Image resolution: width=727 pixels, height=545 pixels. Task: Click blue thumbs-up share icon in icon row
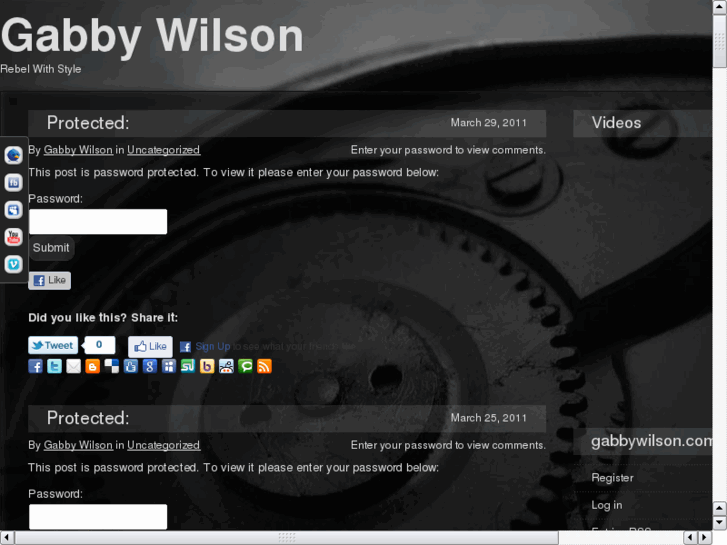click(x=130, y=366)
